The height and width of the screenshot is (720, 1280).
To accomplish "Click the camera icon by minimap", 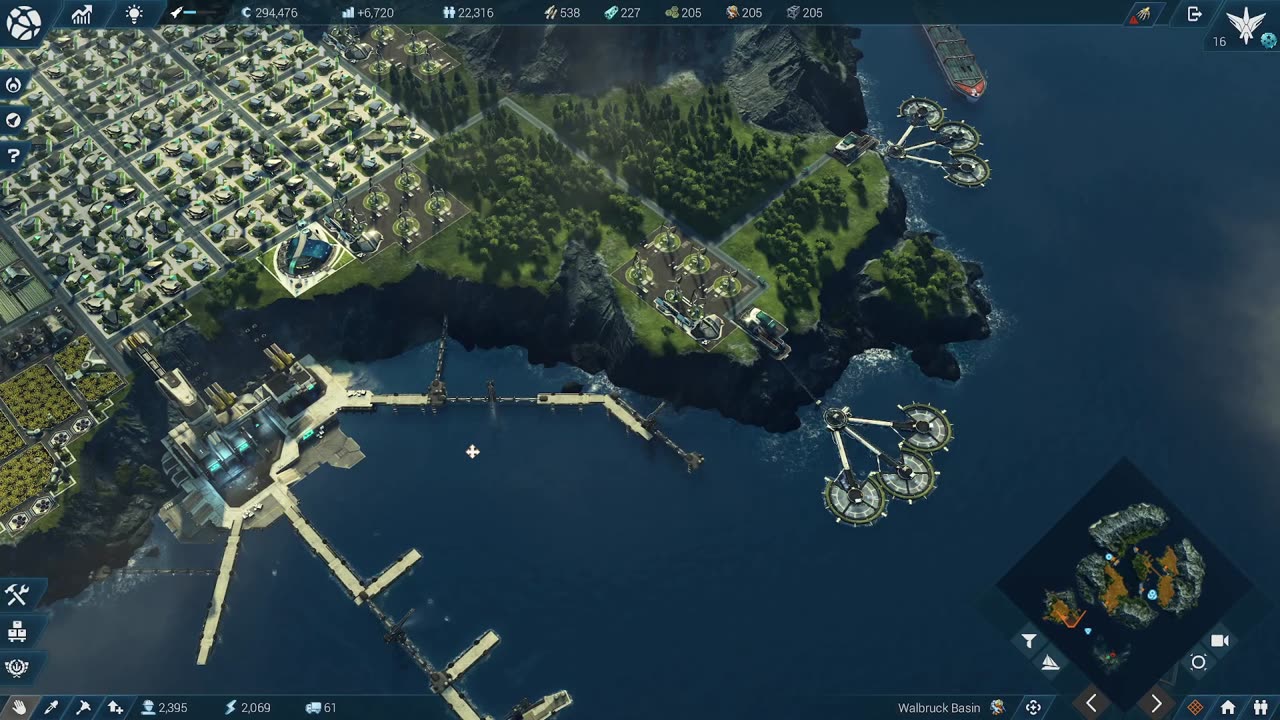I will tap(1219, 640).
